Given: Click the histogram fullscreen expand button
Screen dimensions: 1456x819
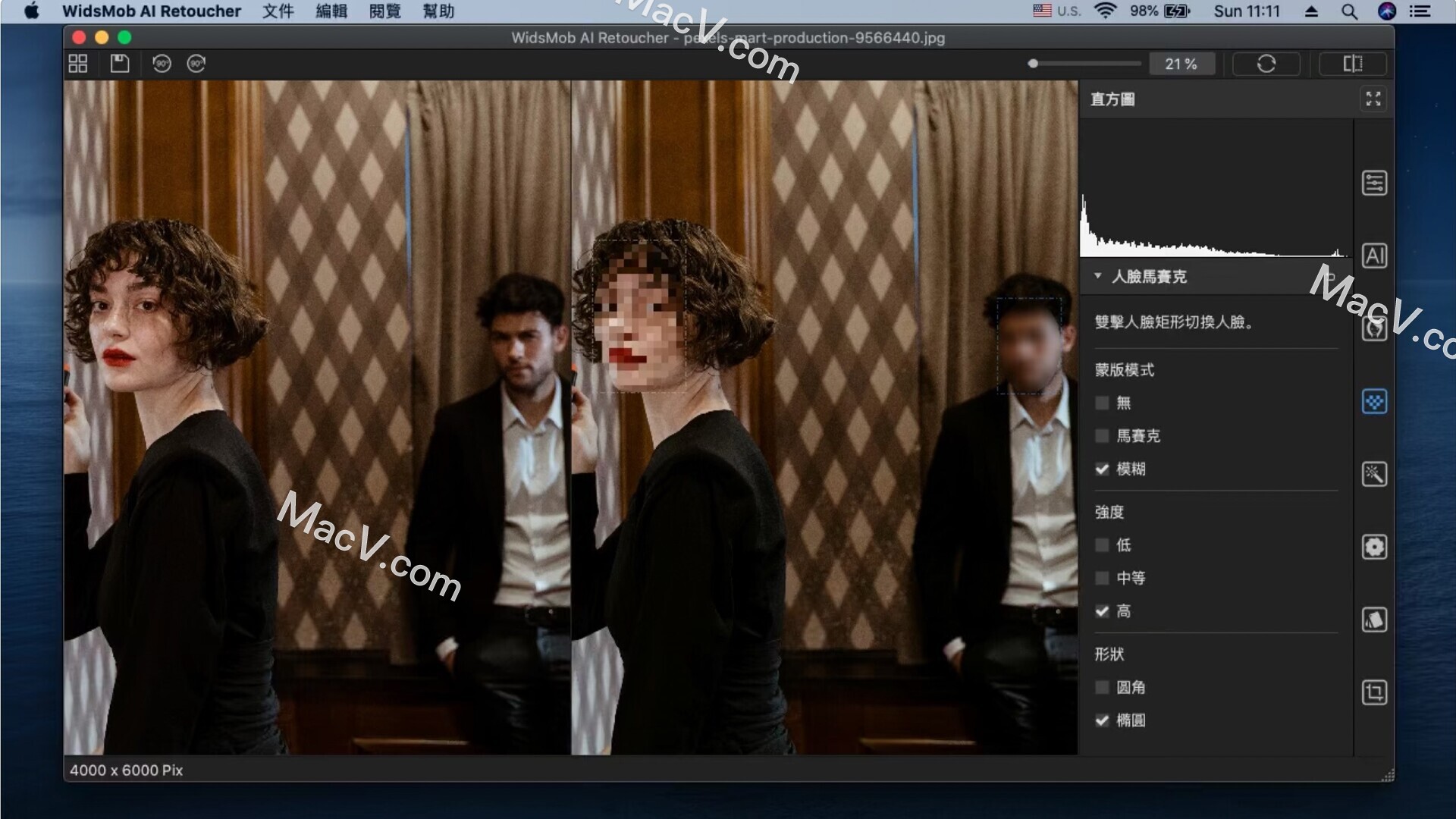Looking at the screenshot, I should pyautogui.click(x=1373, y=98).
